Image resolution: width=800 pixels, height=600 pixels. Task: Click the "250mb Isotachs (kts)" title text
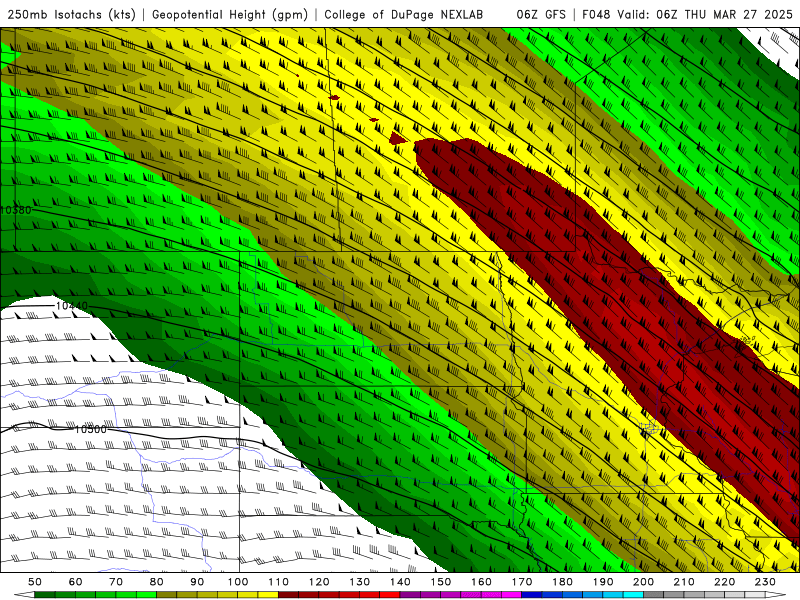pyautogui.click(x=72, y=14)
